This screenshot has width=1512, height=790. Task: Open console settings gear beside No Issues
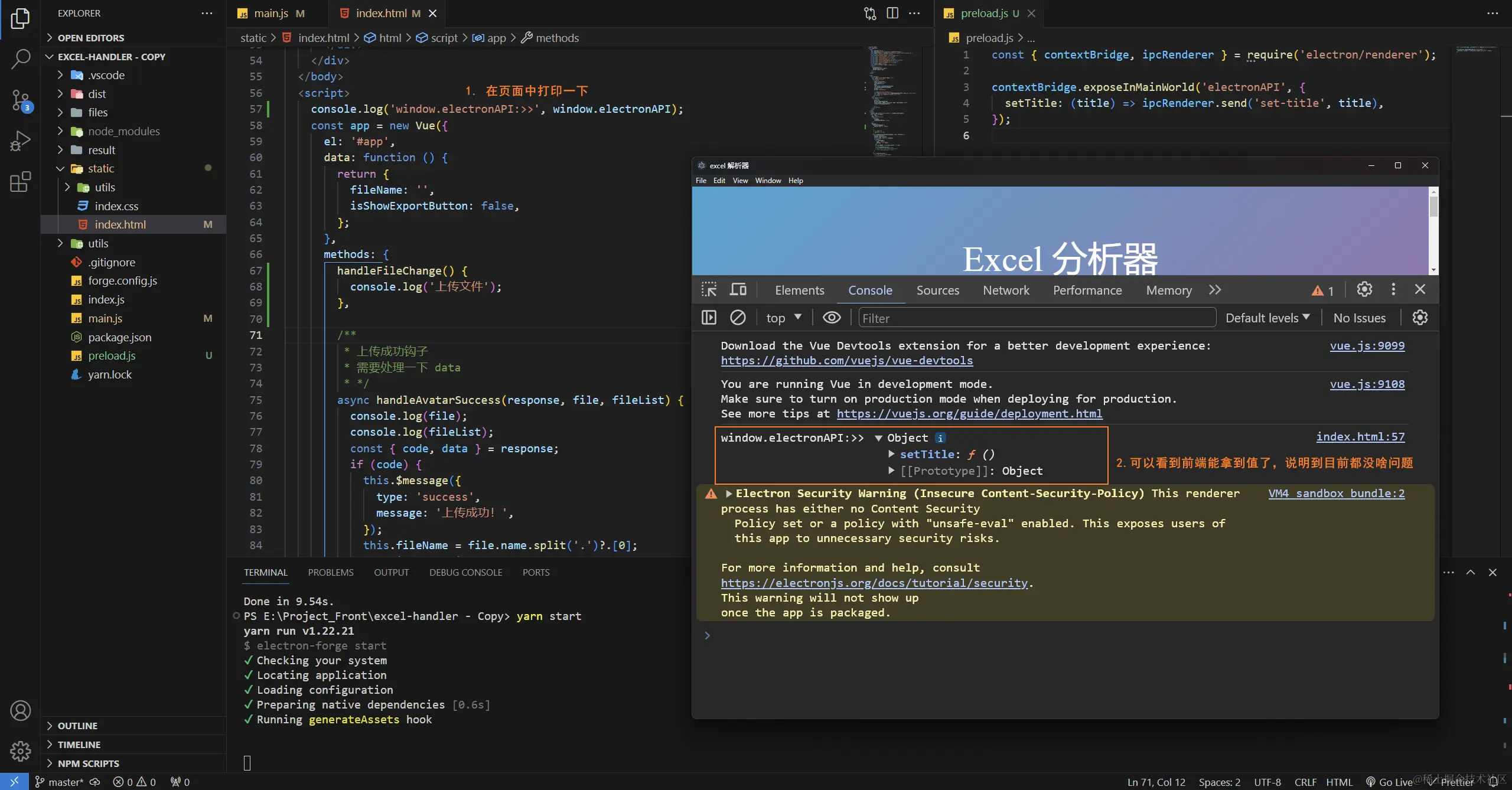click(x=1420, y=318)
